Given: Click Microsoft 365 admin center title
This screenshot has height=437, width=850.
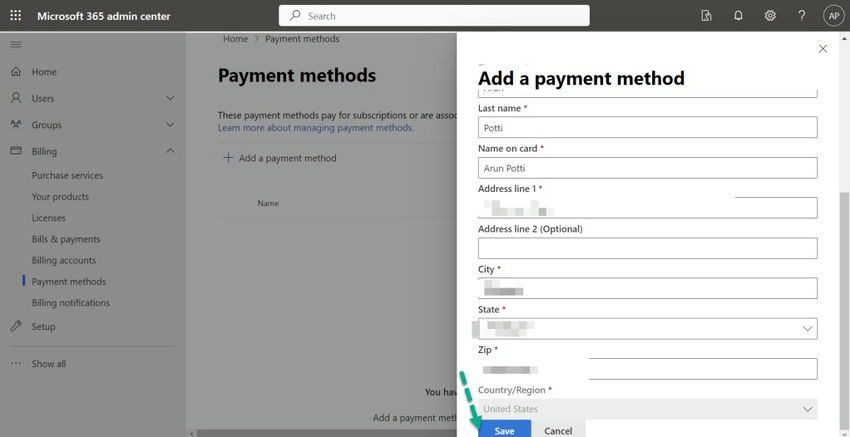Looking at the screenshot, I should pos(104,16).
